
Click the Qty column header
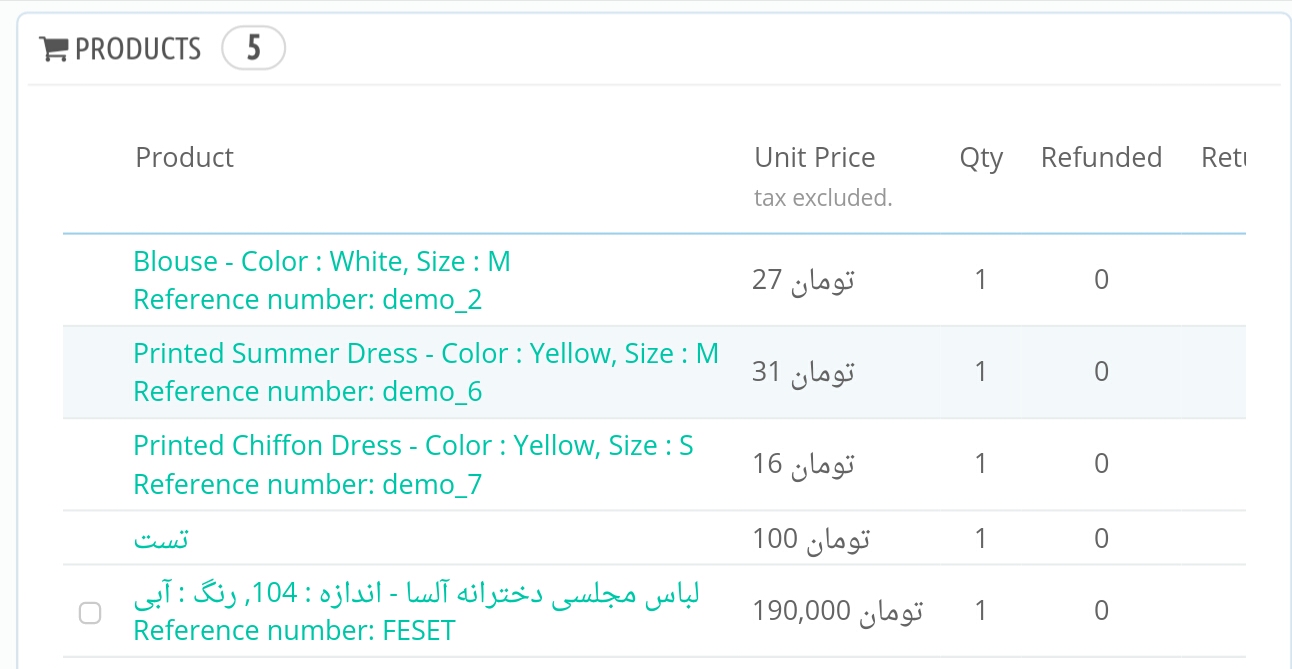(980, 158)
